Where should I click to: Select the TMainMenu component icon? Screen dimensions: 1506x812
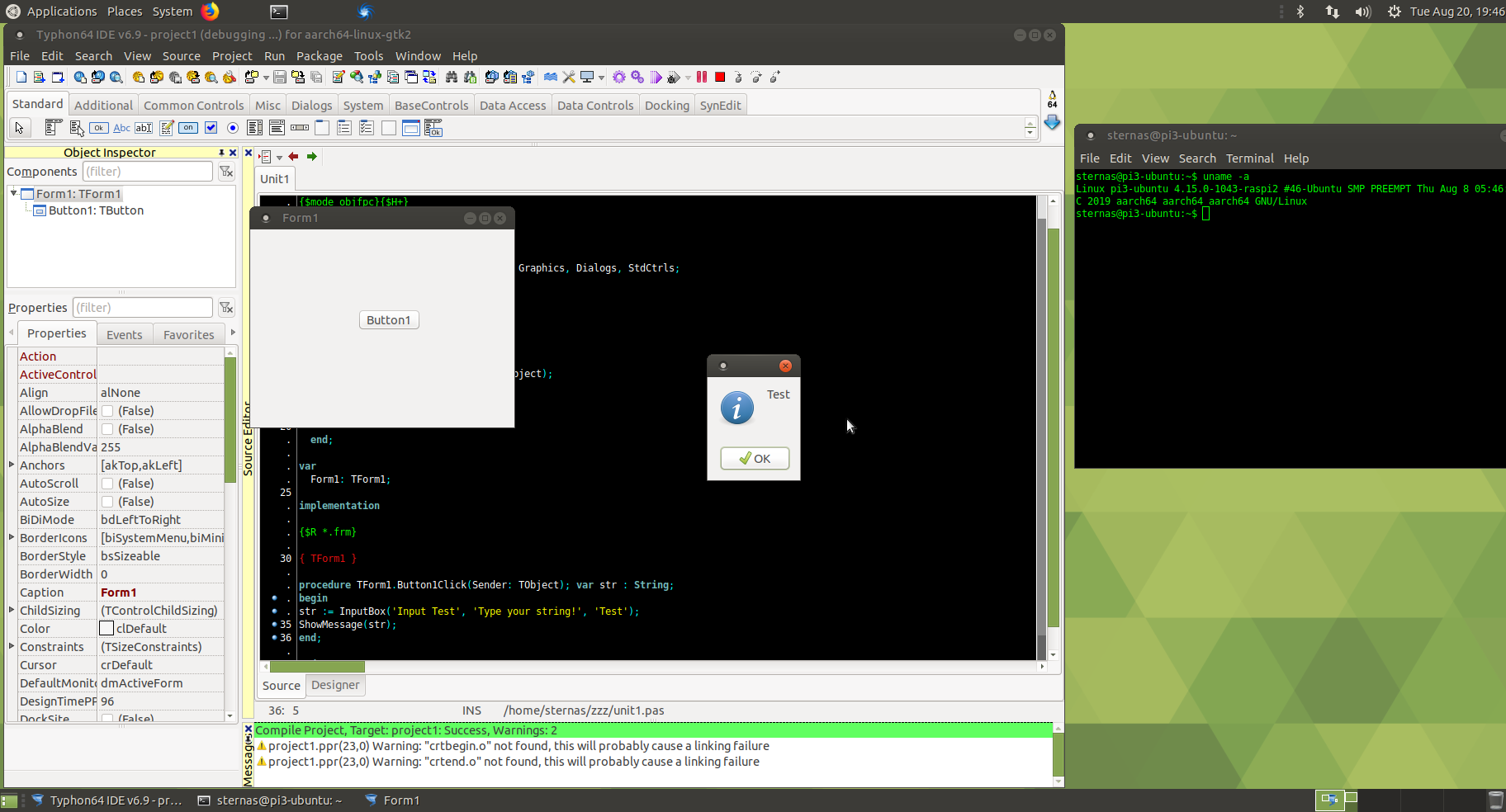point(54,128)
